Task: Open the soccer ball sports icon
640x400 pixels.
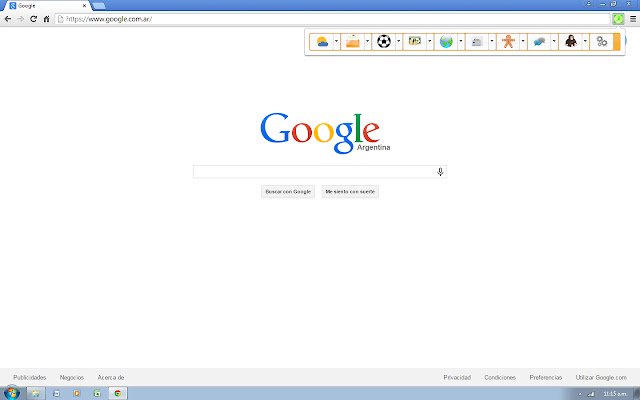Action: [x=384, y=42]
